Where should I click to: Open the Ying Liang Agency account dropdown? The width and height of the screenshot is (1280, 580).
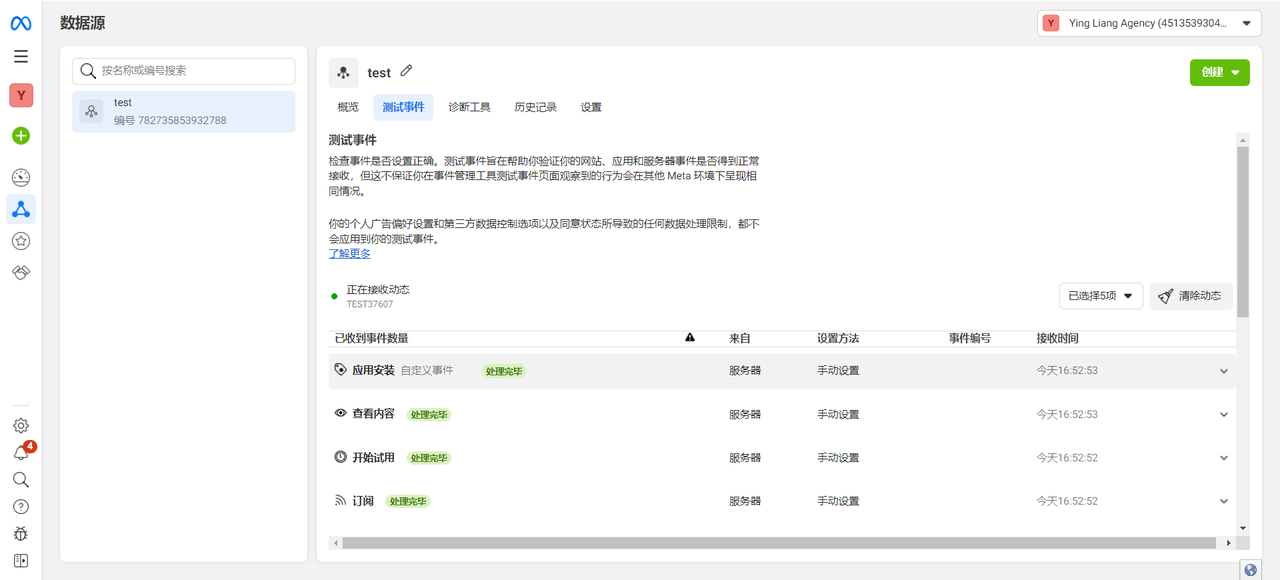(1148, 22)
